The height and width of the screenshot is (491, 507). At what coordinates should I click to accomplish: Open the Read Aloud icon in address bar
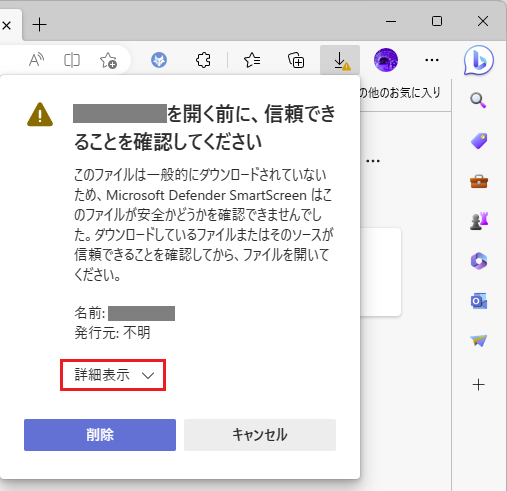(x=36, y=60)
